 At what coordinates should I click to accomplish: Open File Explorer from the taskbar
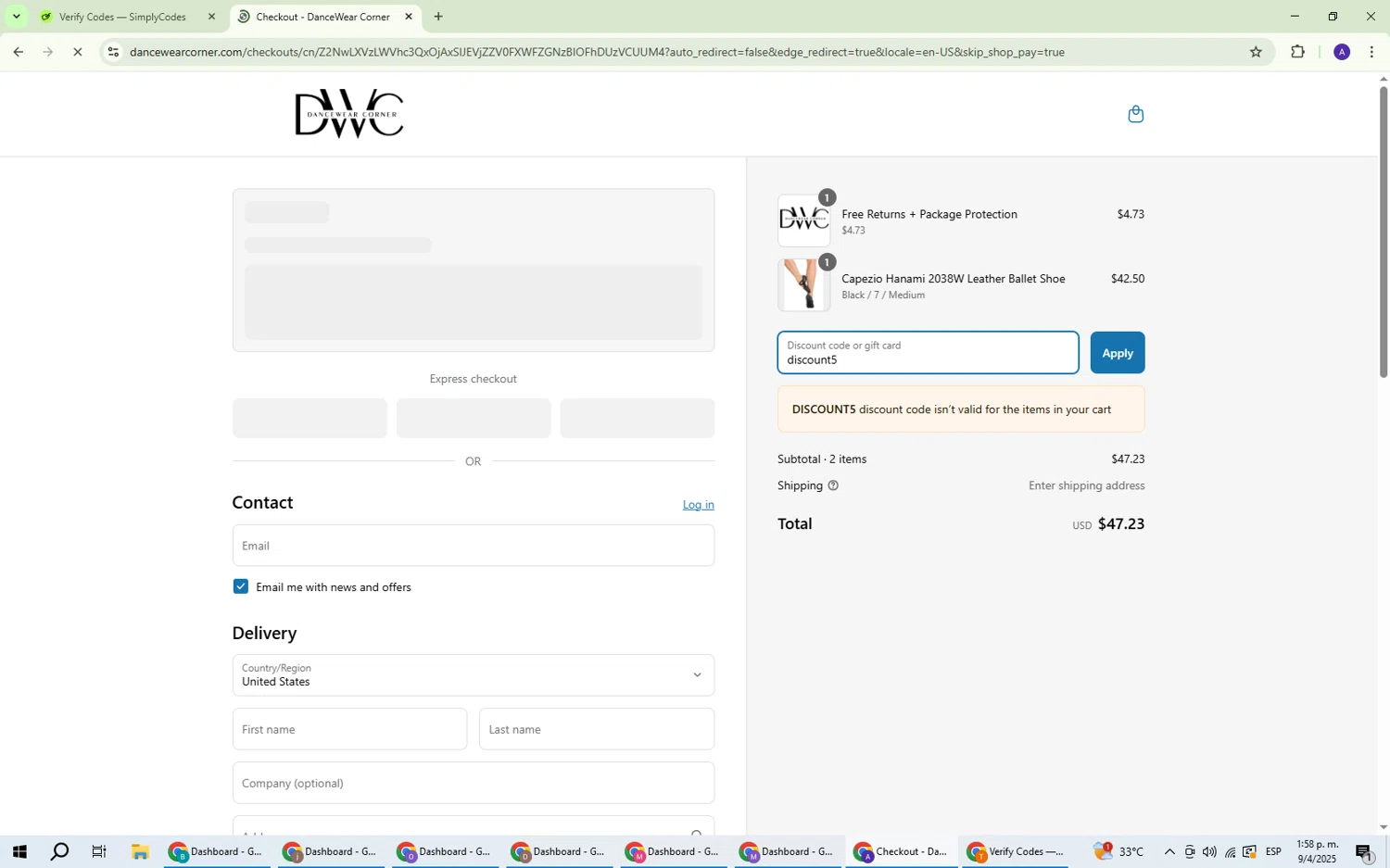click(x=140, y=851)
